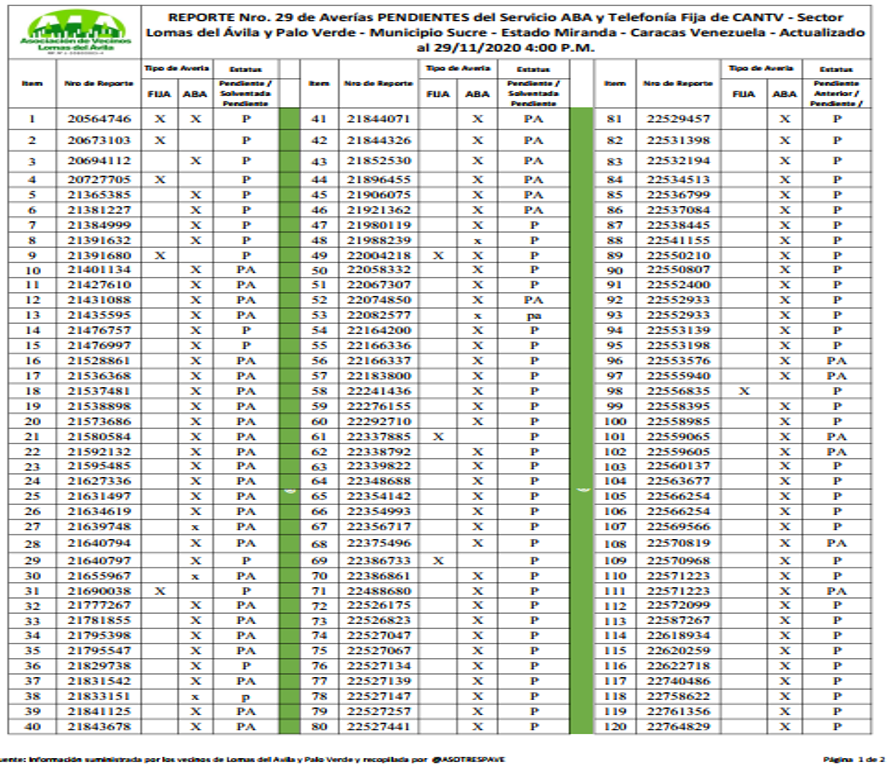Viewport: 894px width, 767px height.
Task: Click report number 22166337
Action: (x=379, y=360)
